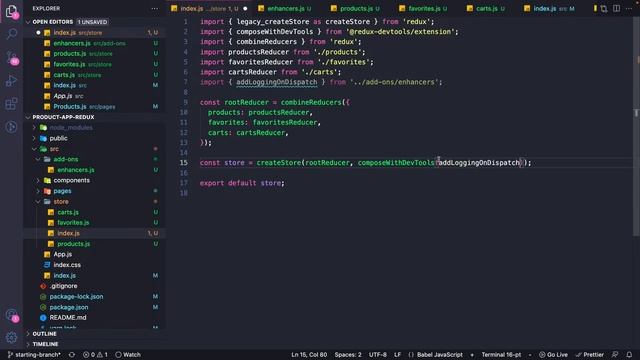Viewport: 640px width, 360px height.
Task: Open package-lock.json in file tree
Action: pos(76,297)
